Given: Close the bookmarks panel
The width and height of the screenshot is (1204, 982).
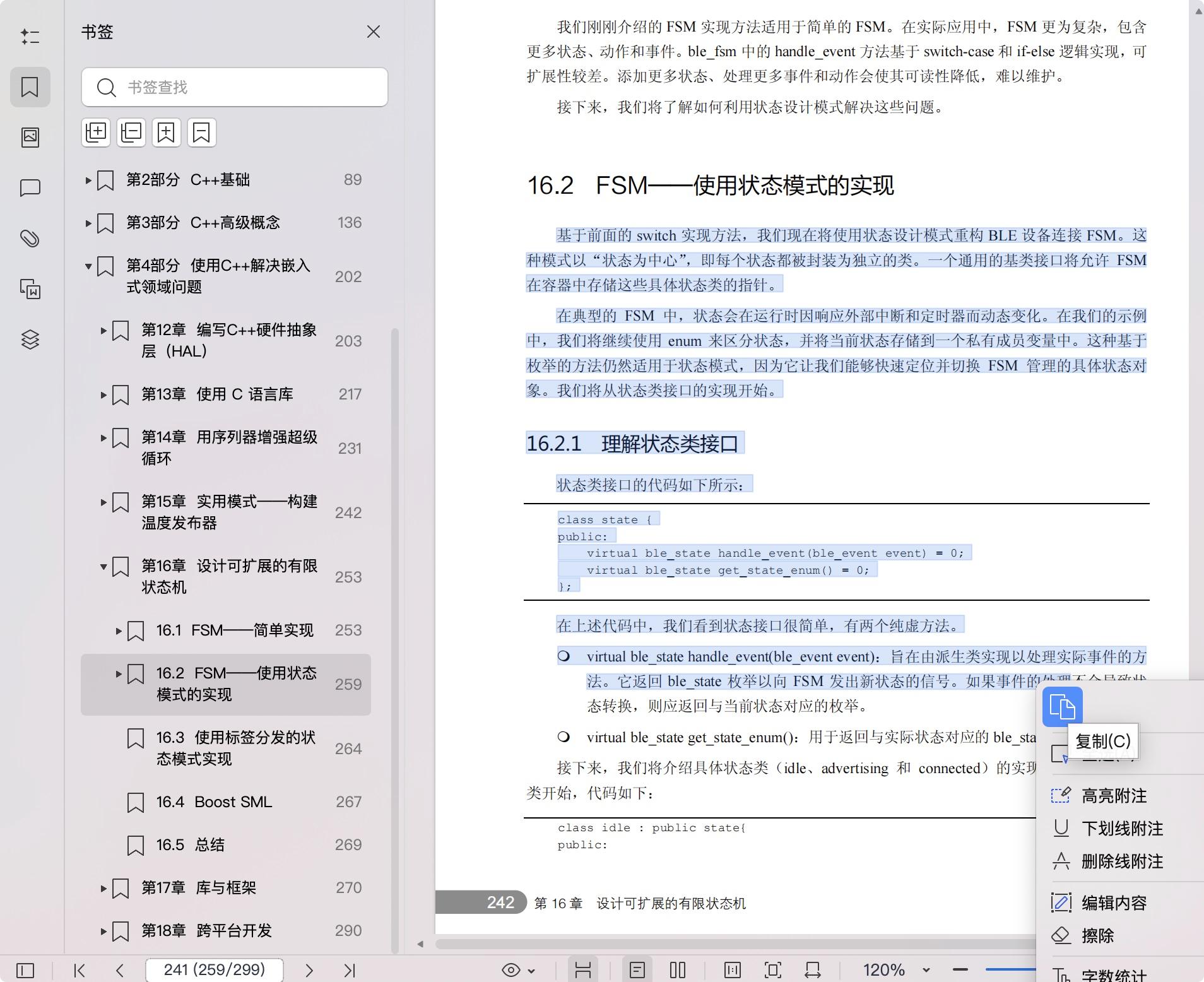Looking at the screenshot, I should 374,32.
